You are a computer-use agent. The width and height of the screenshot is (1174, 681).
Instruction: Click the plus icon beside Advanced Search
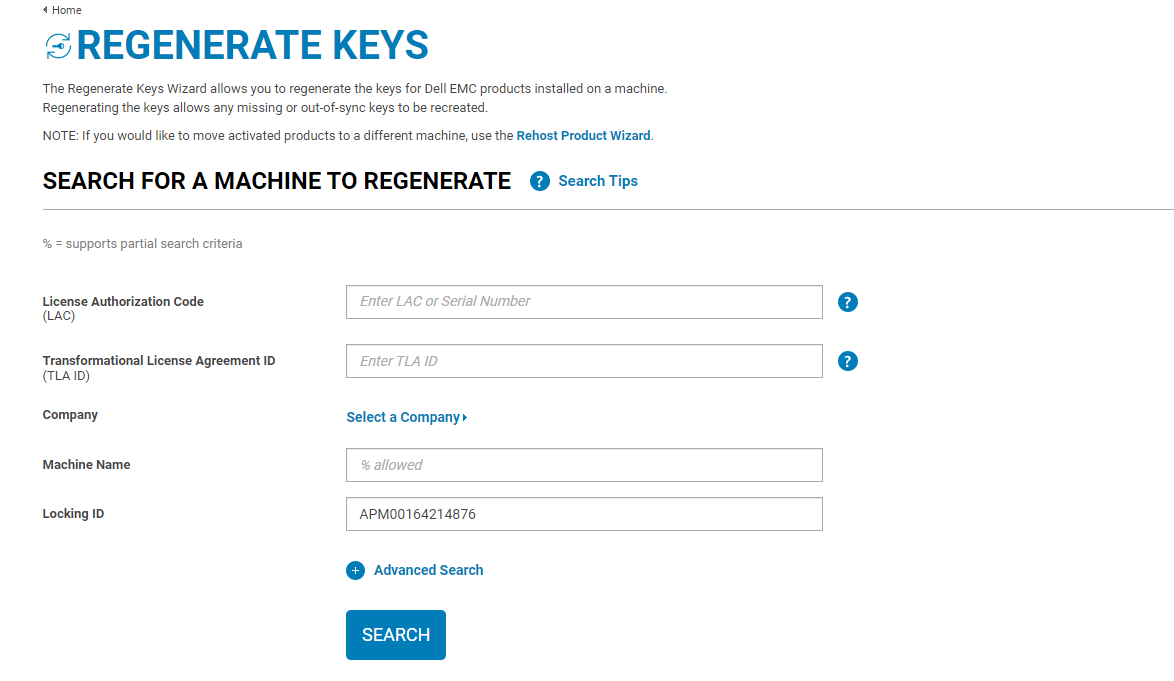(x=355, y=570)
